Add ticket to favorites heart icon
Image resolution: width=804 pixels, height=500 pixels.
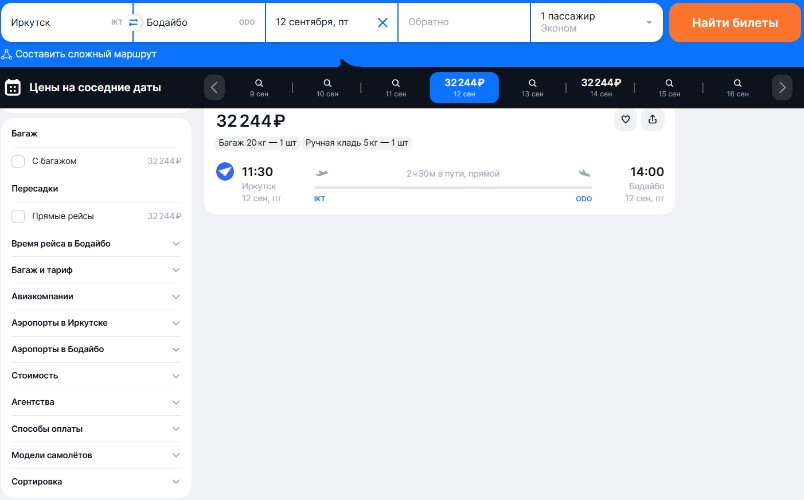coord(625,120)
